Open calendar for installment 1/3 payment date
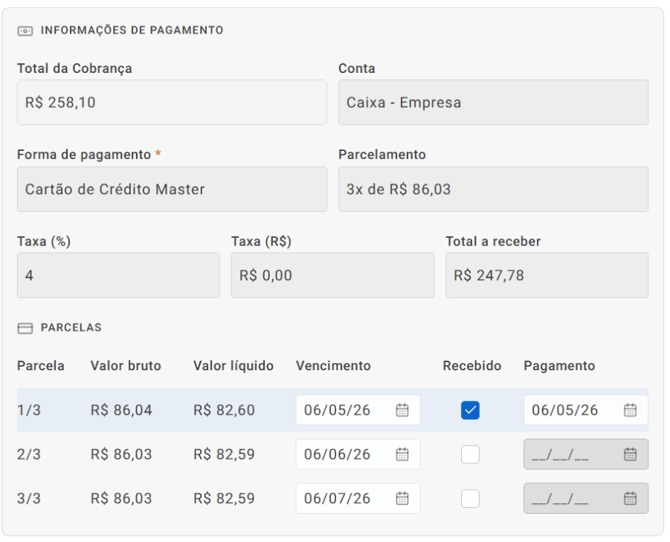 (x=630, y=410)
